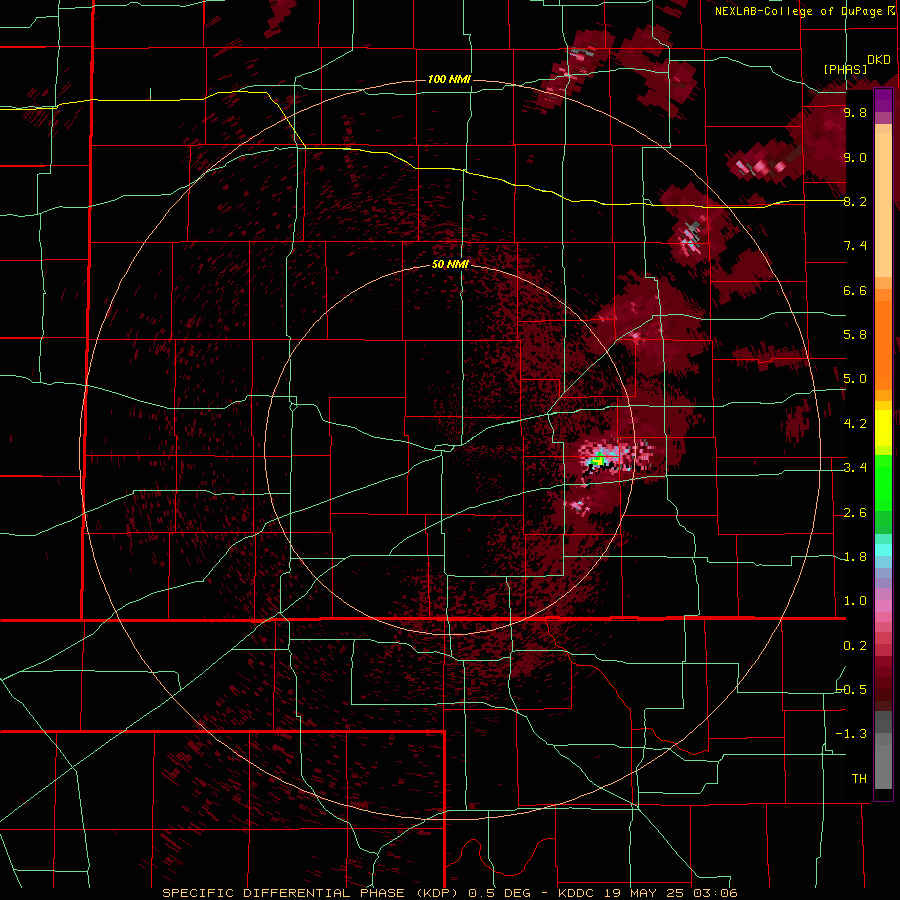The image size is (900, 900).
Task: Click the [PHAS] units label
Action: pyautogui.click(x=845, y=70)
